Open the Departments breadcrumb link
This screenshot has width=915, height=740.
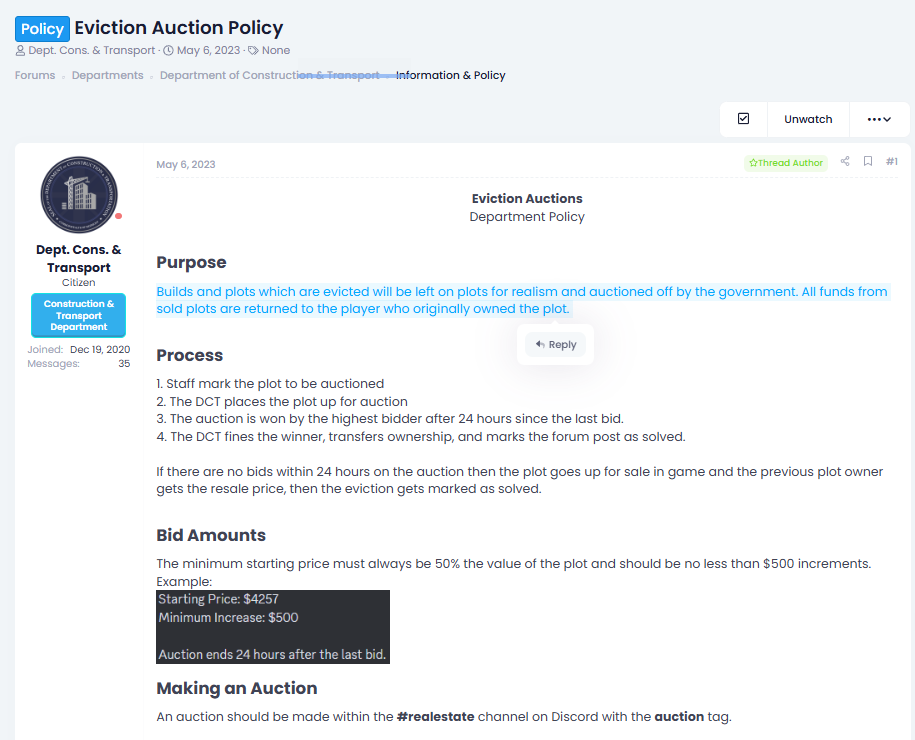tap(107, 75)
